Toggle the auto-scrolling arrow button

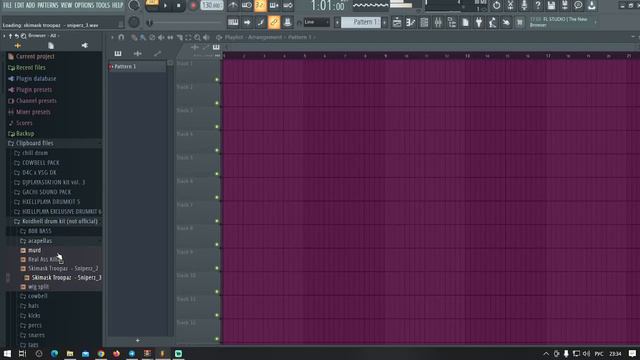click(x=247, y=22)
